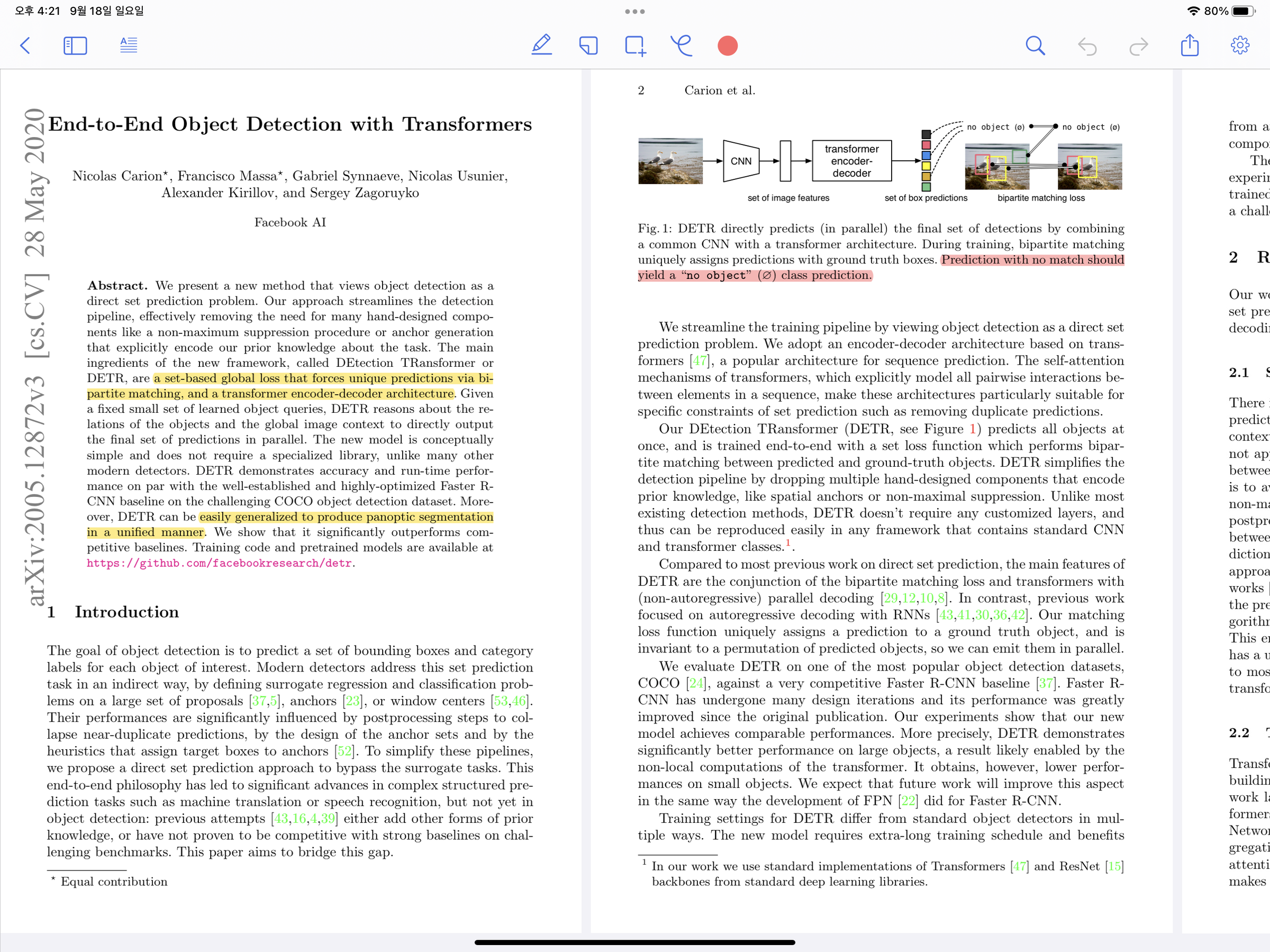
Task: Open the document outline view
Action: 128,46
